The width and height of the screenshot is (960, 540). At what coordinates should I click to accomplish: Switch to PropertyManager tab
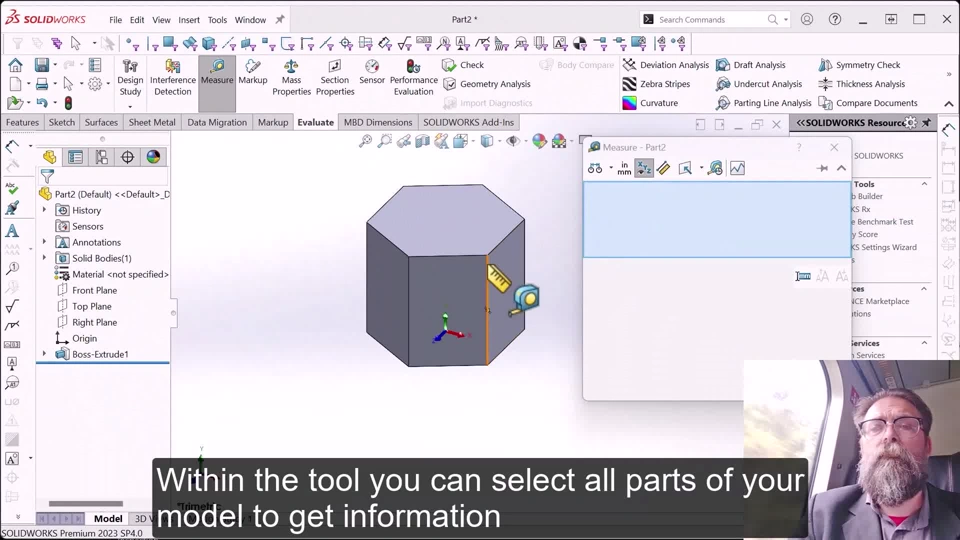pyautogui.click(x=75, y=157)
